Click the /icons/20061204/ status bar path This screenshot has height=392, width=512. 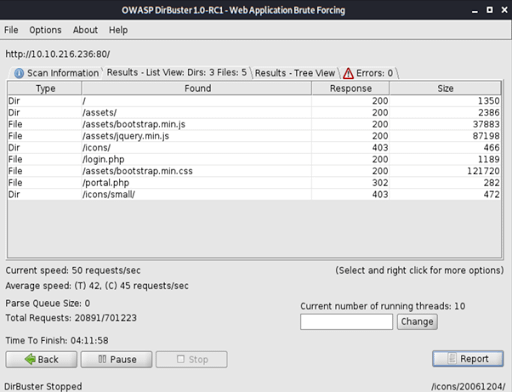coord(468,386)
